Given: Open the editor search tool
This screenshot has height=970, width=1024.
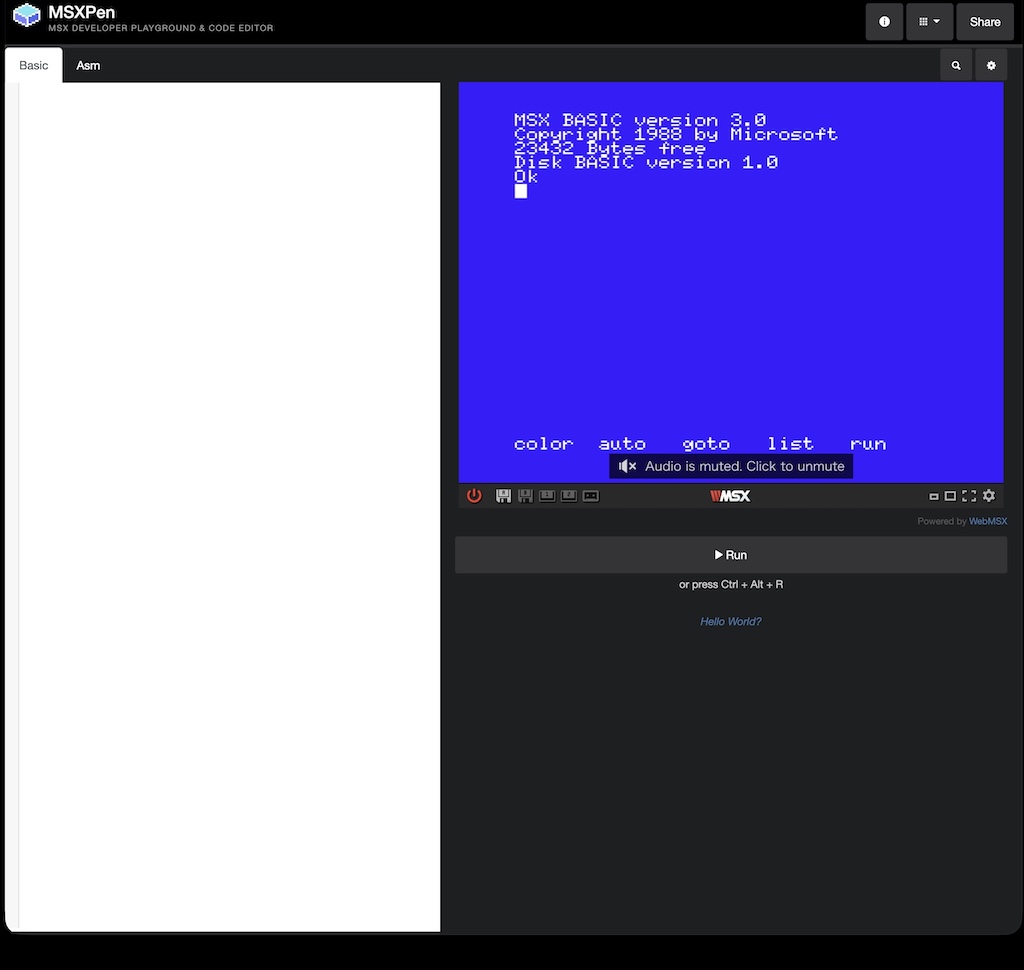Looking at the screenshot, I should tap(955, 64).
